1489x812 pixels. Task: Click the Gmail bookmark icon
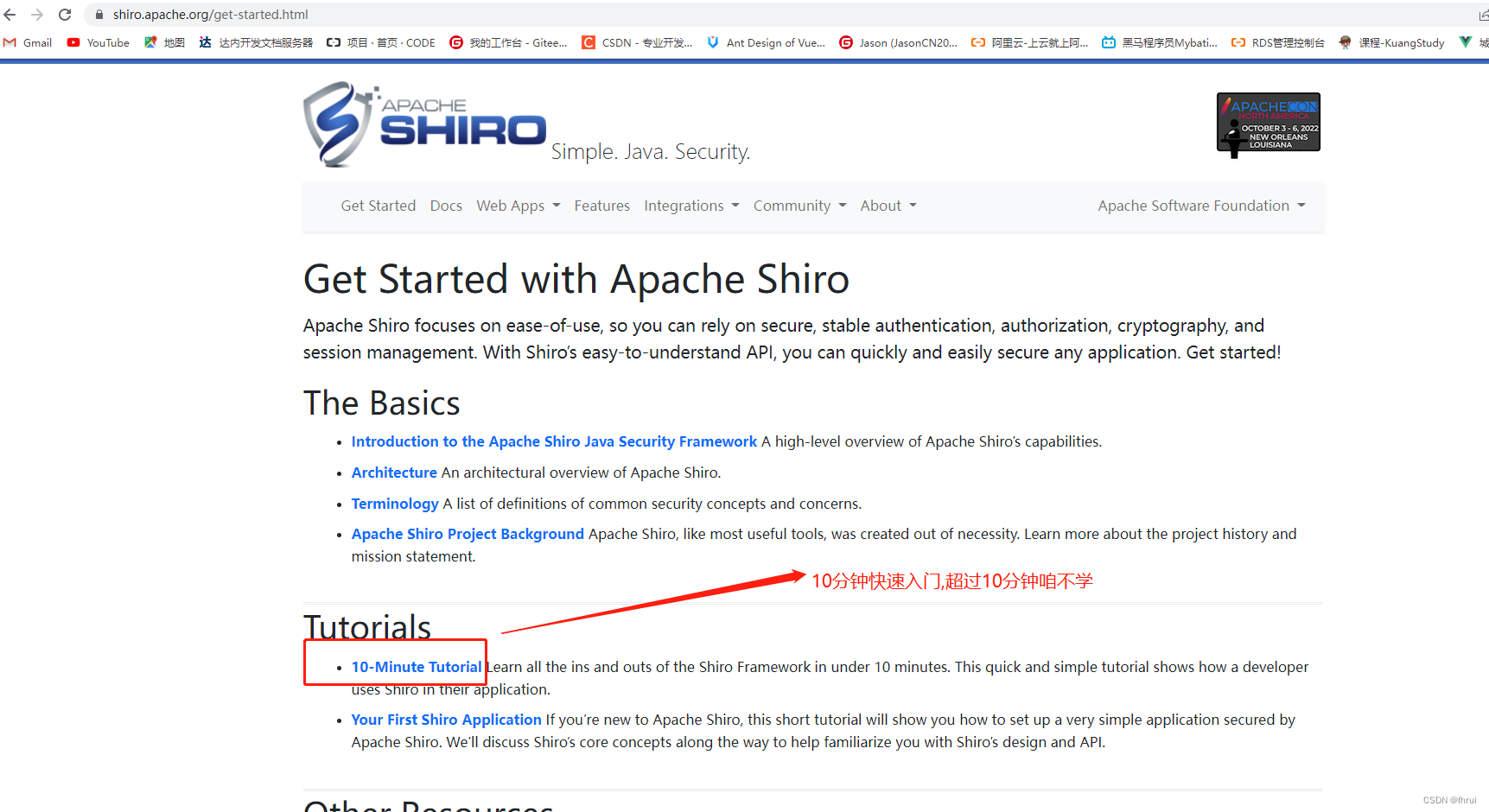click(10, 41)
